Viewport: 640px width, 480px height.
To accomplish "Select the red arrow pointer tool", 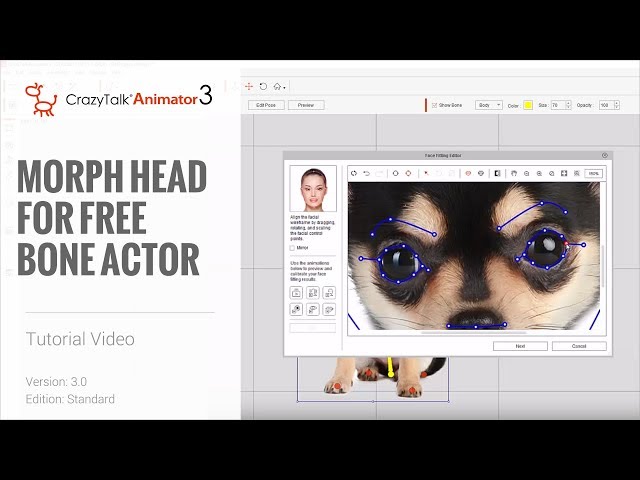I will tap(426, 173).
